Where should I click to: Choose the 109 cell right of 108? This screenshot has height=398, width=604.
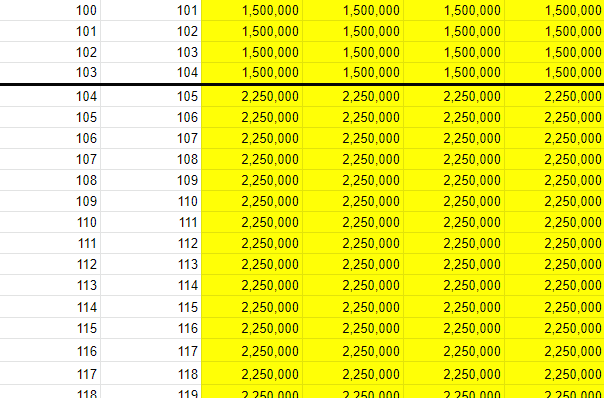[x=151, y=180]
